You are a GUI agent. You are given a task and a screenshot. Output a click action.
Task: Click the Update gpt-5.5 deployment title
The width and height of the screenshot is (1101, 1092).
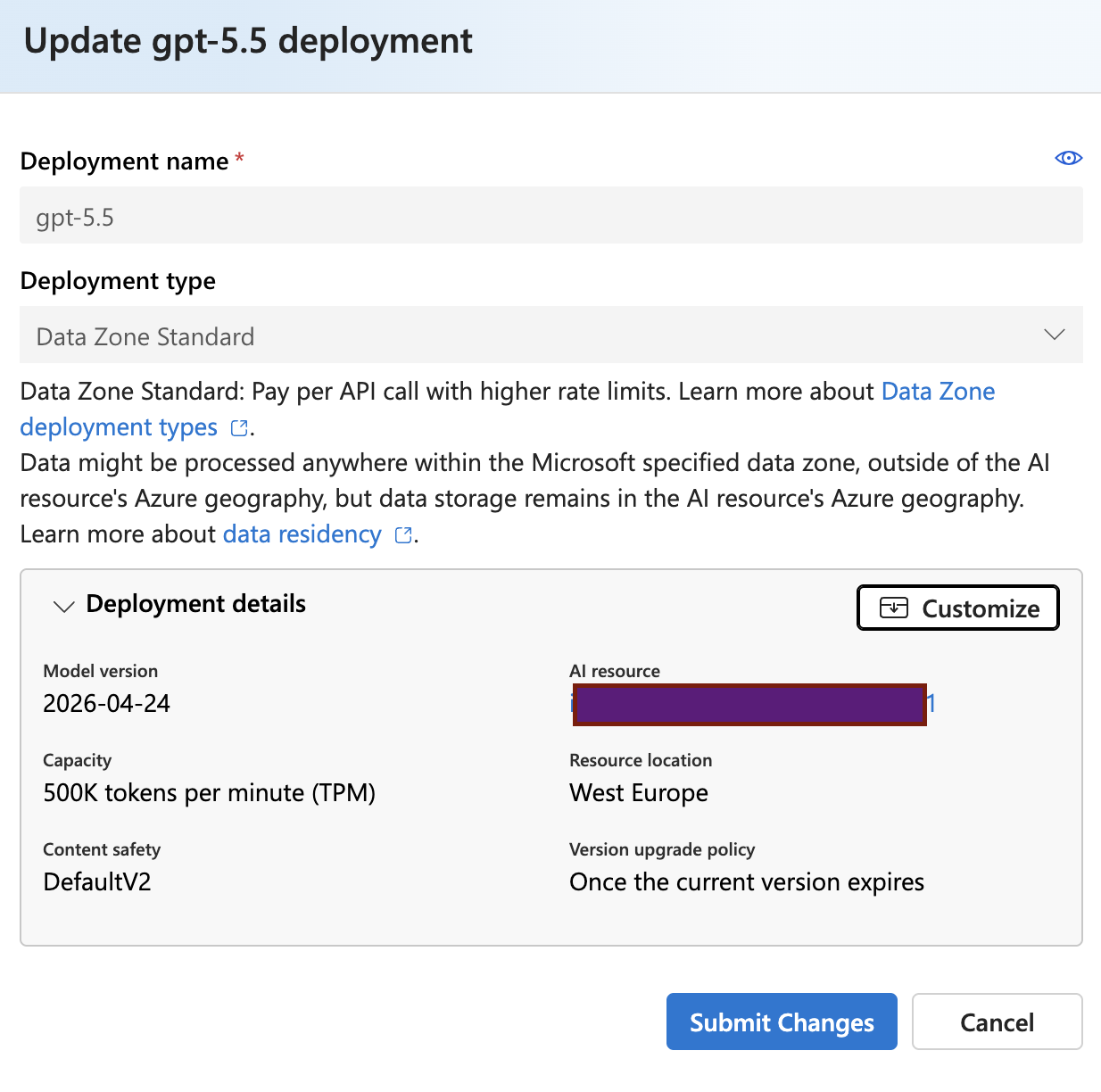point(248,42)
